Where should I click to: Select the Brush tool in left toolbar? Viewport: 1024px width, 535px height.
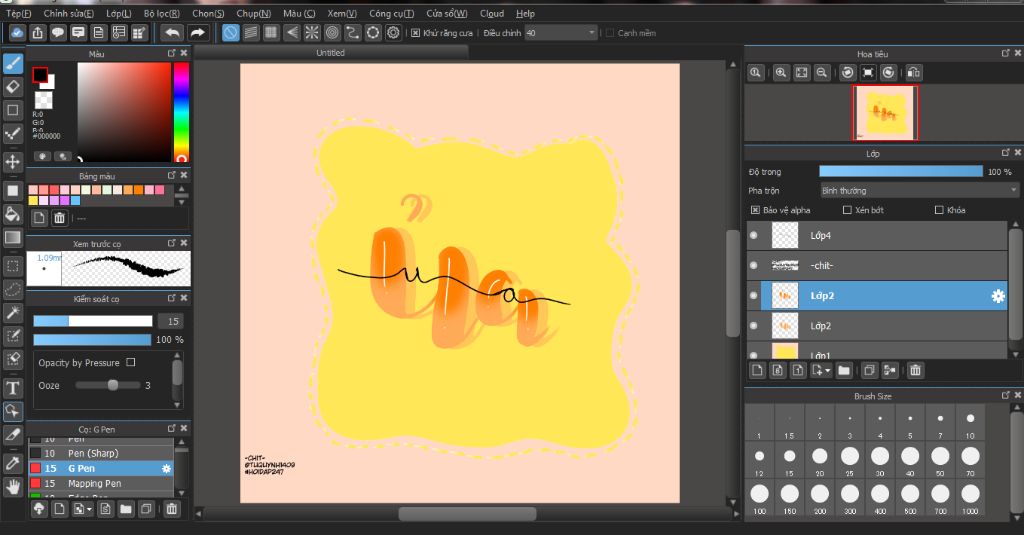[13, 63]
